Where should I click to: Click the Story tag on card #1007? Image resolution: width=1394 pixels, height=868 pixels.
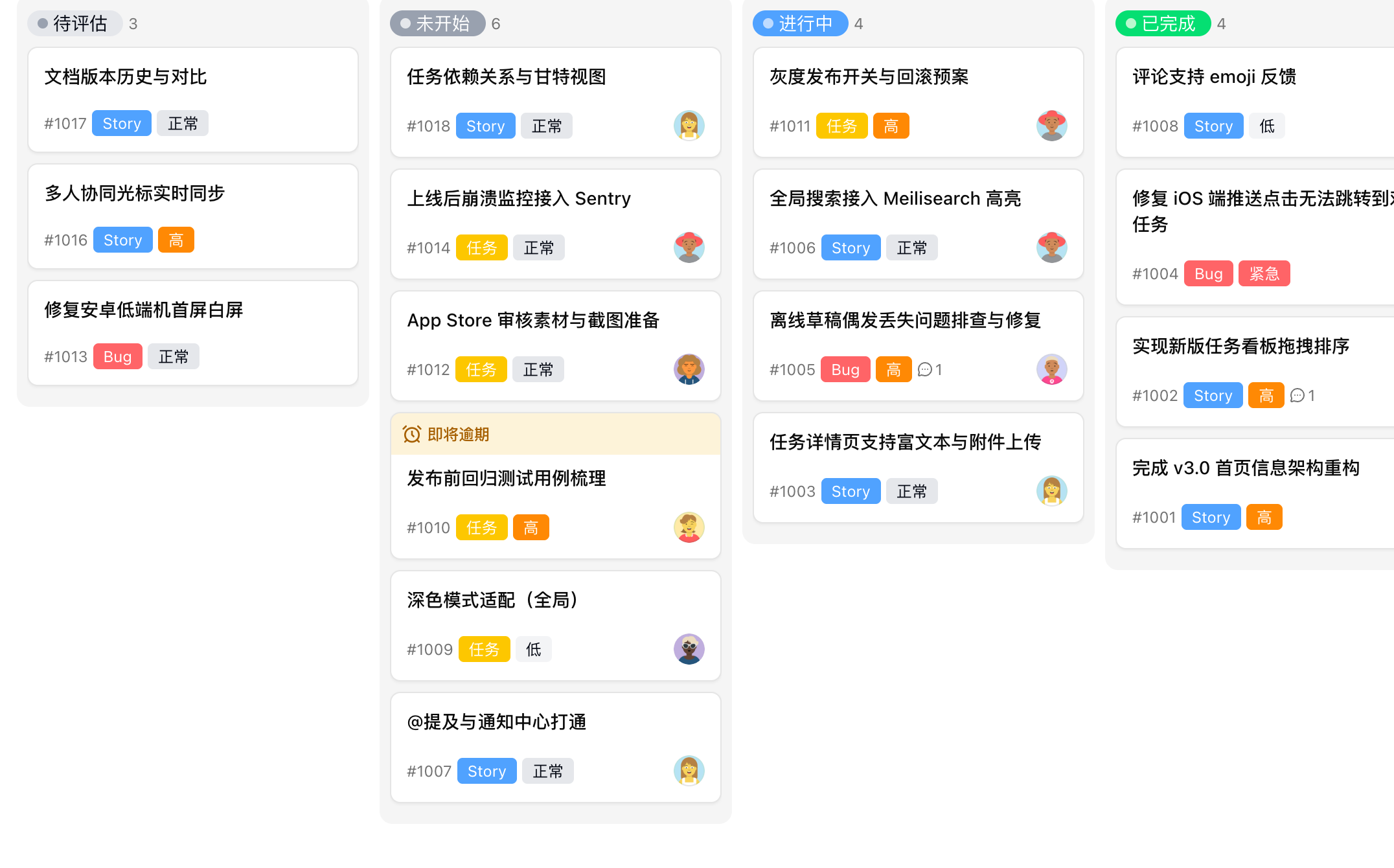487,771
